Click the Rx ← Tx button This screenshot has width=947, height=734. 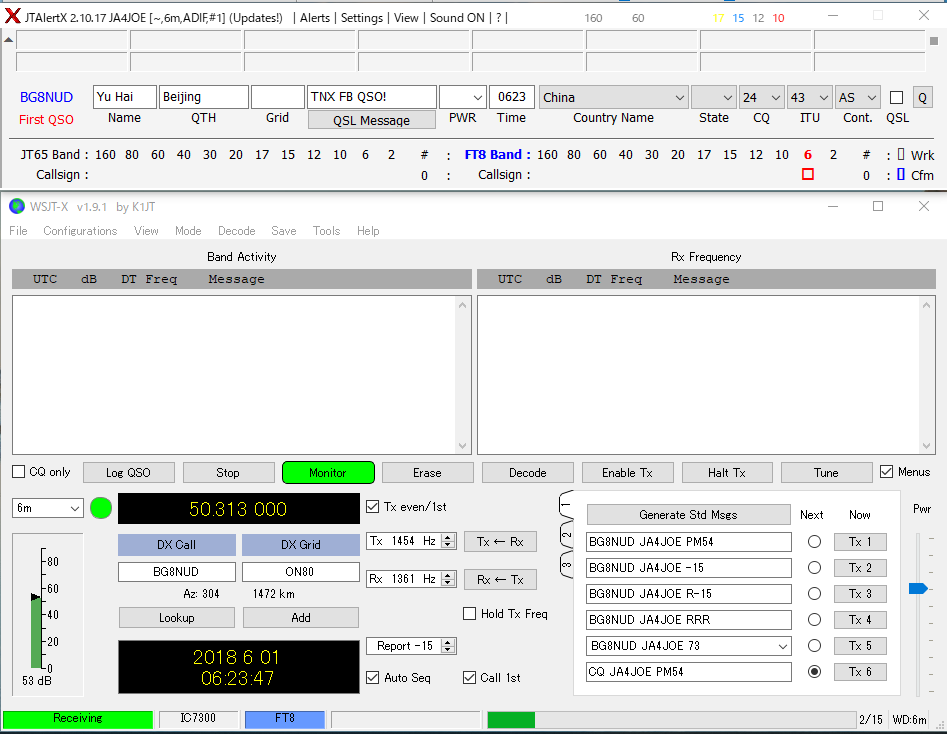coord(500,580)
